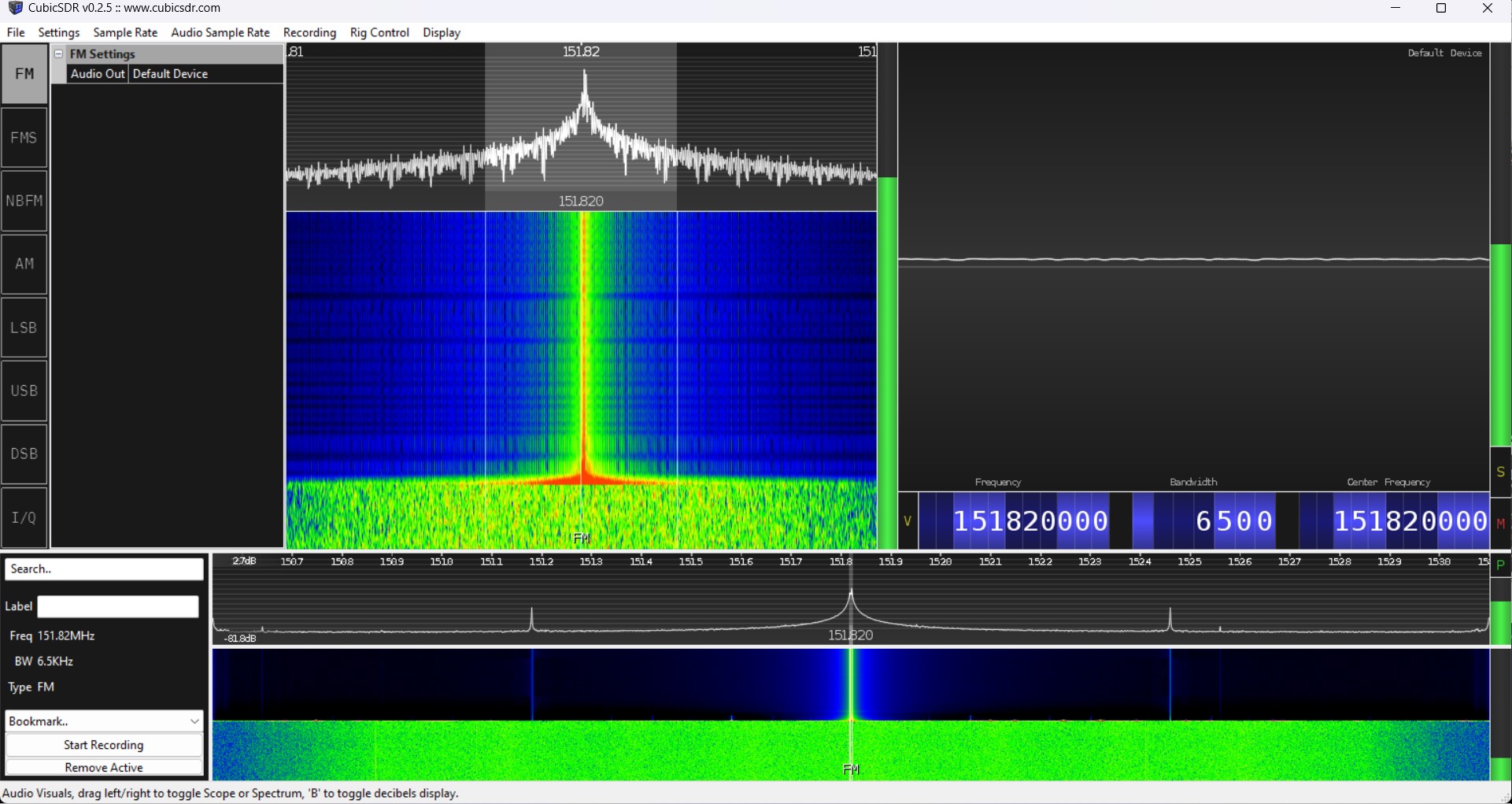
Task: Switch to DSB demodulator mode
Action: (24, 454)
